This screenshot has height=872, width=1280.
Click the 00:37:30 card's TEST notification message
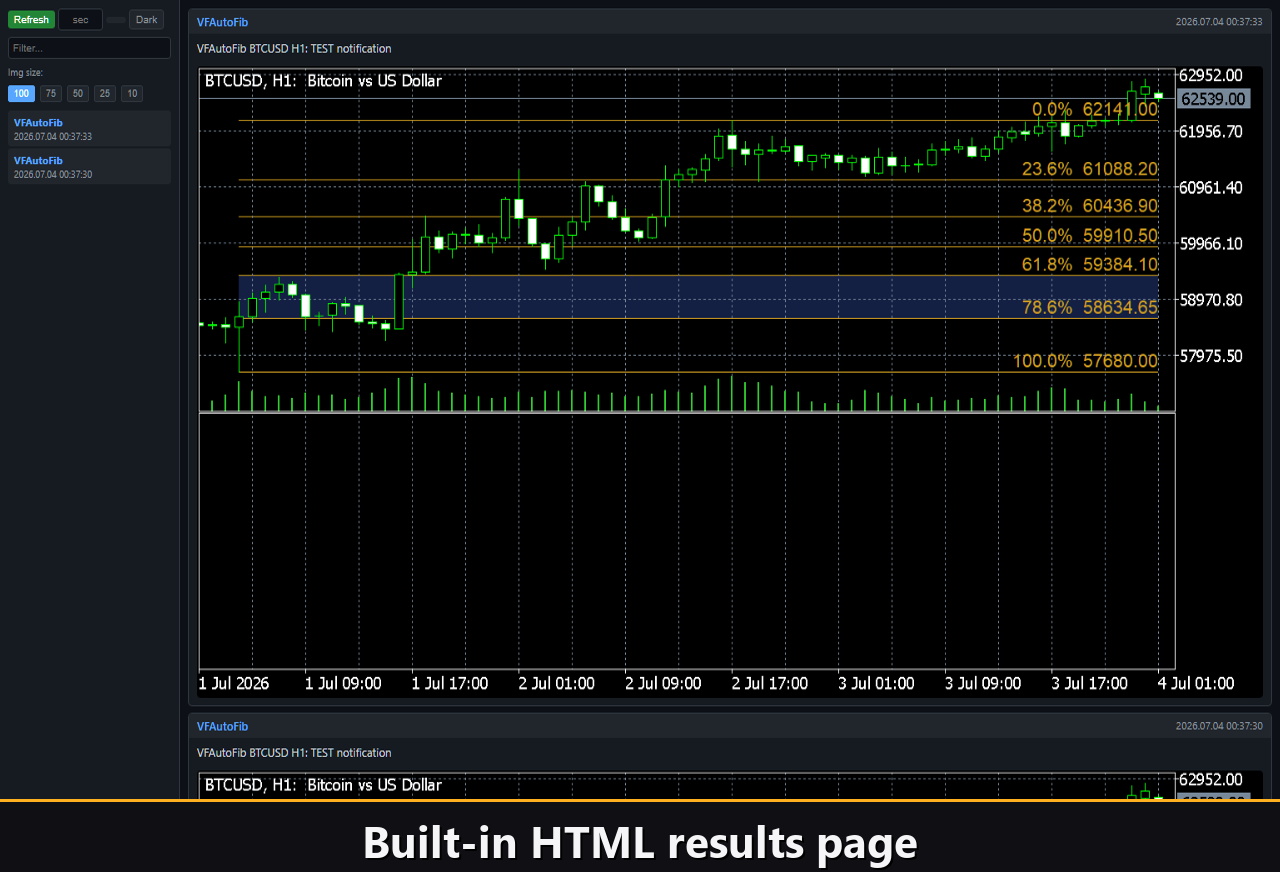(x=294, y=753)
